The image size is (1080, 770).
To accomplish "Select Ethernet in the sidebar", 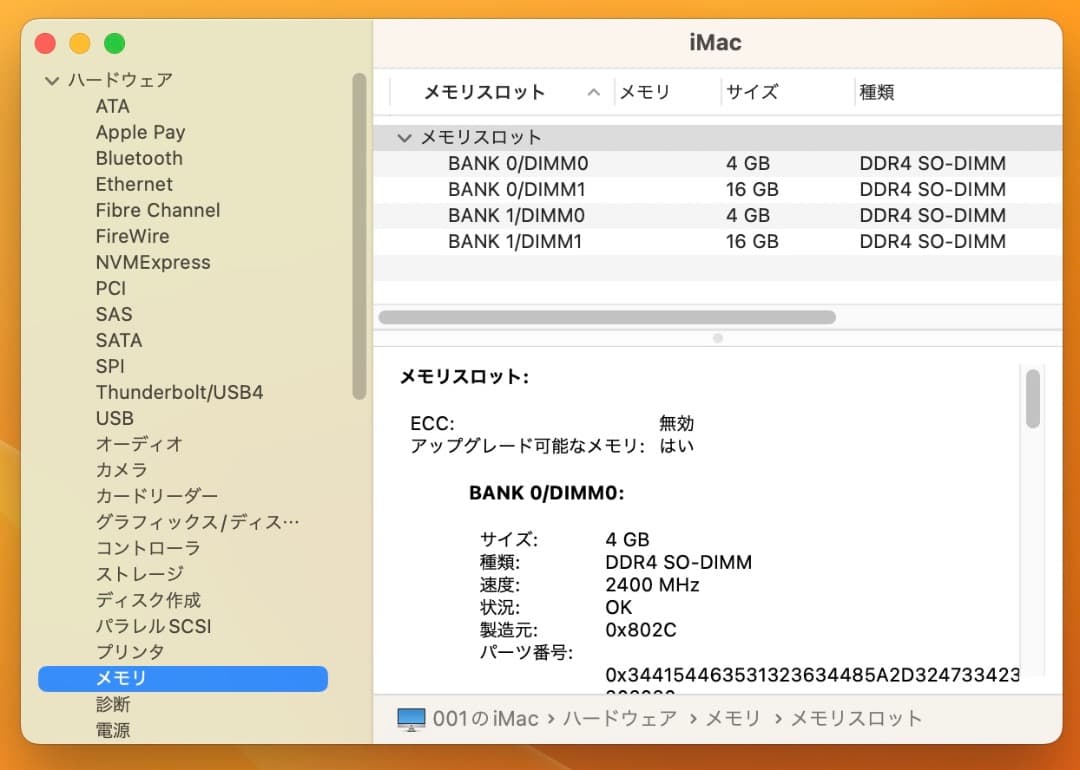I will coord(134,184).
